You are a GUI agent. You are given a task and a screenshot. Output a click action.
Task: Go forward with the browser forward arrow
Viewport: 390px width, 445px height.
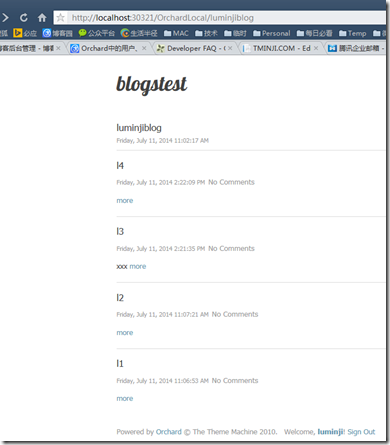[5, 17]
